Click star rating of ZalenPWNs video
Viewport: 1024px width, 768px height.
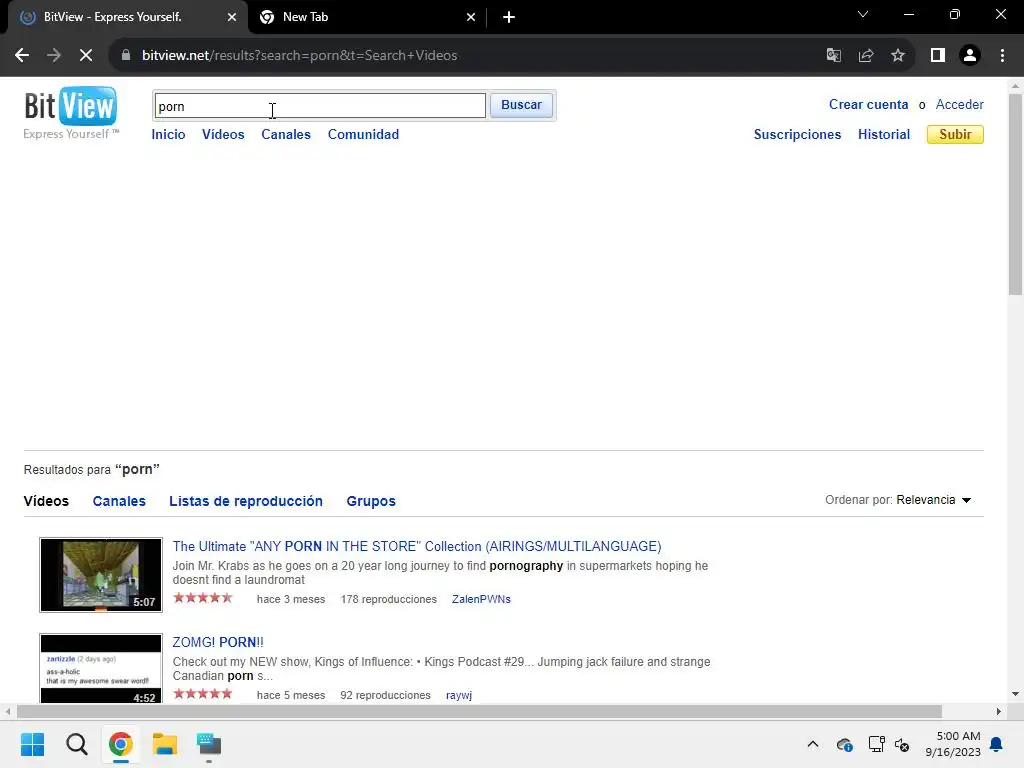[202, 598]
